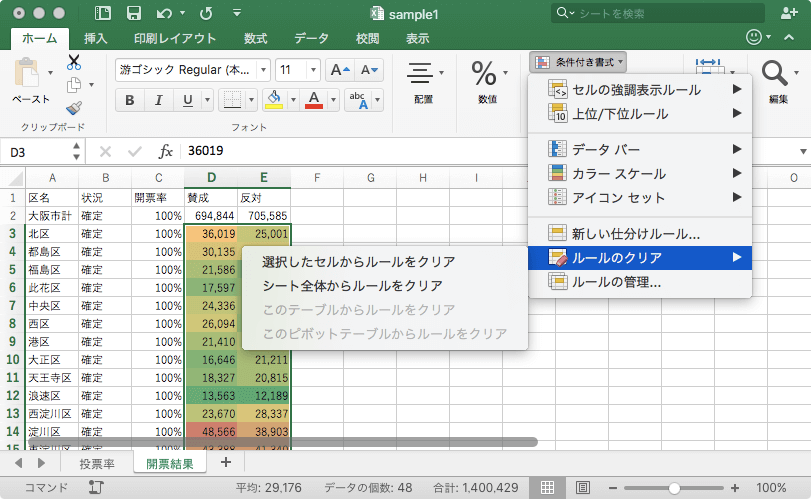Image resolution: width=811 pixels, height=499 pixels.
Task: Open the 条件付き書式 dropdown button
Action: coord(578,62)
